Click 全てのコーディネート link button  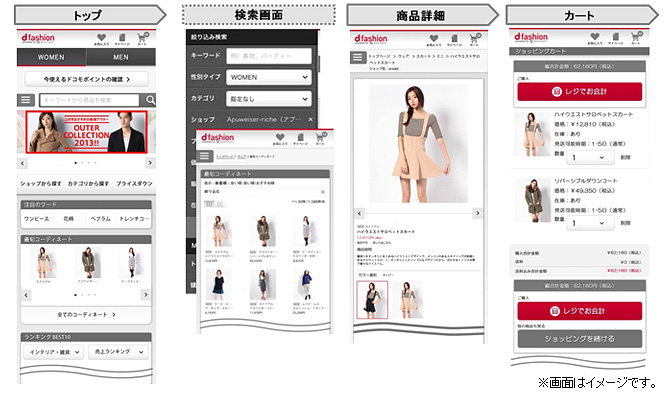click(86, 315)
